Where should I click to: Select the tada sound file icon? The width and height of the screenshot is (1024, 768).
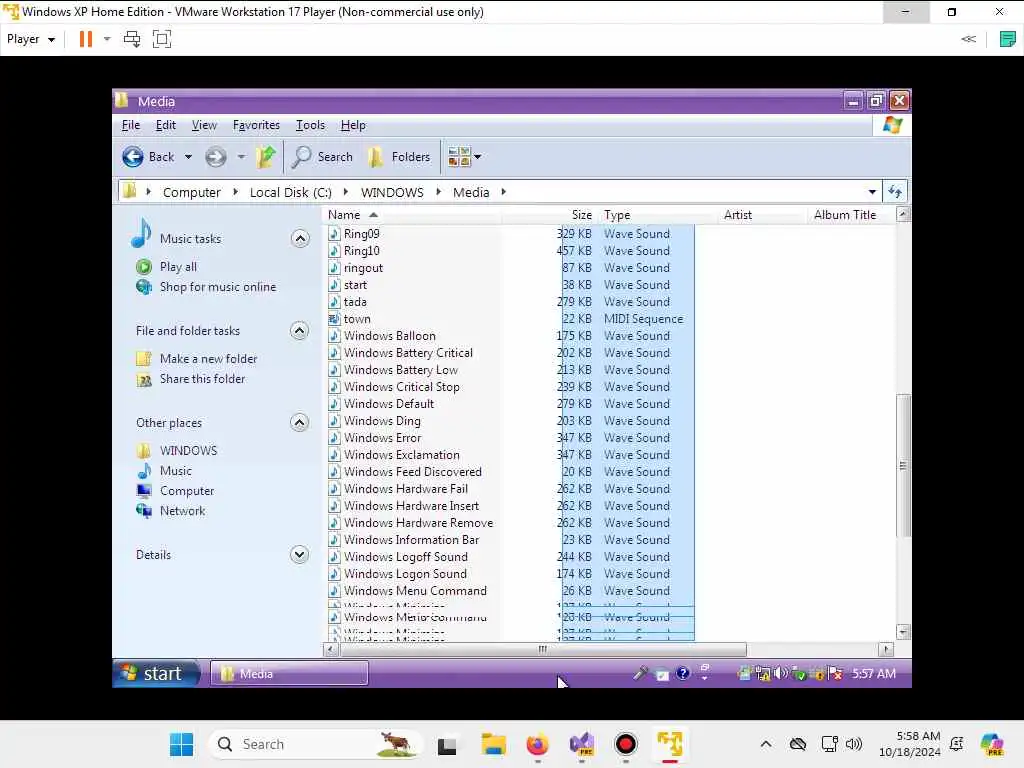334,302
